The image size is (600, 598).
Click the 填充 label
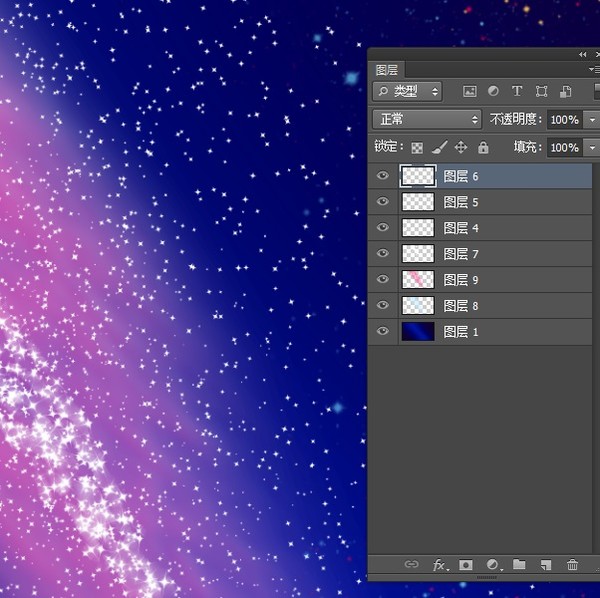[x=528, y=147]
